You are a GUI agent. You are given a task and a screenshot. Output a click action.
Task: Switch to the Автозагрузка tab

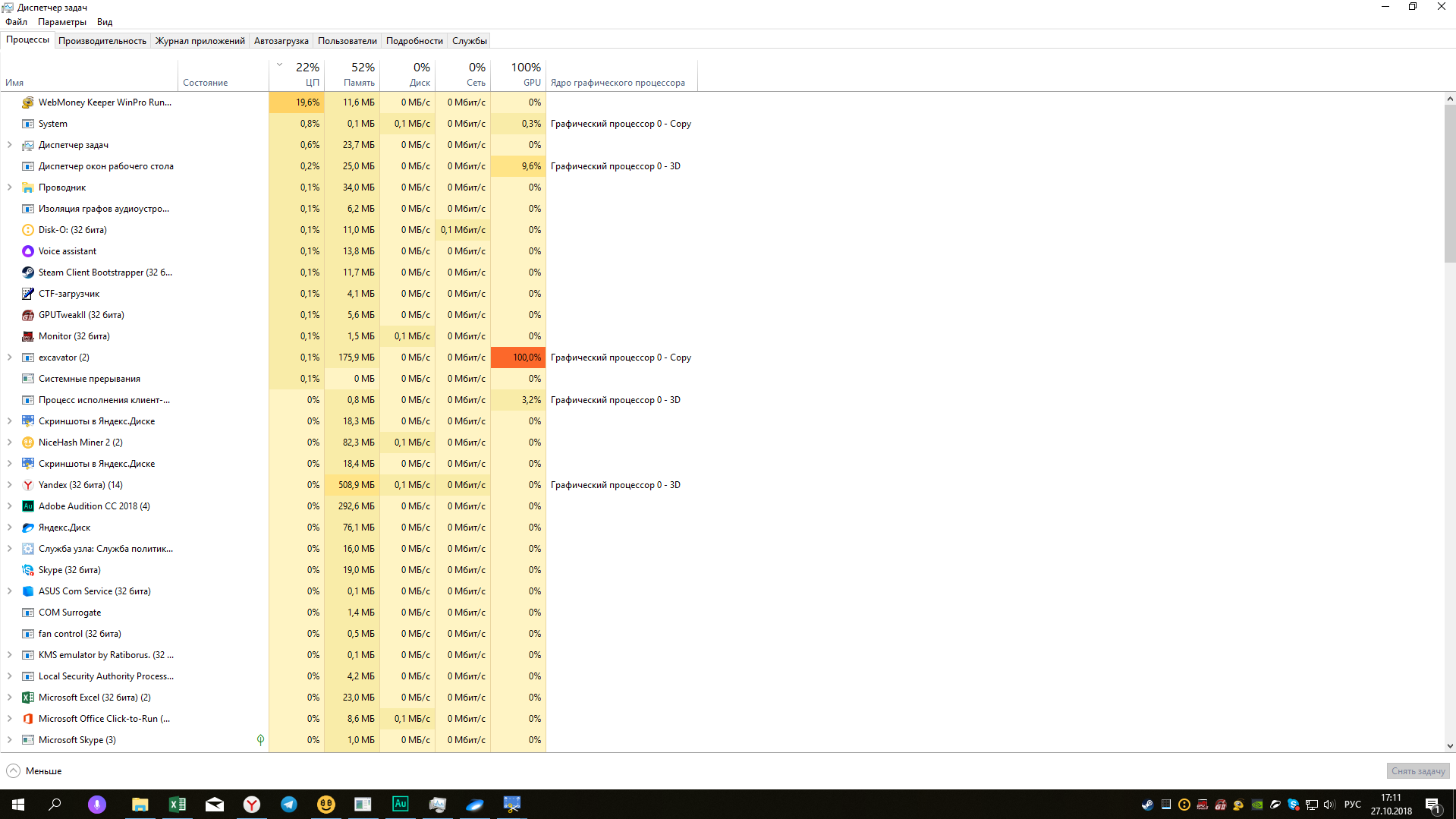click(x=281, y=41)
